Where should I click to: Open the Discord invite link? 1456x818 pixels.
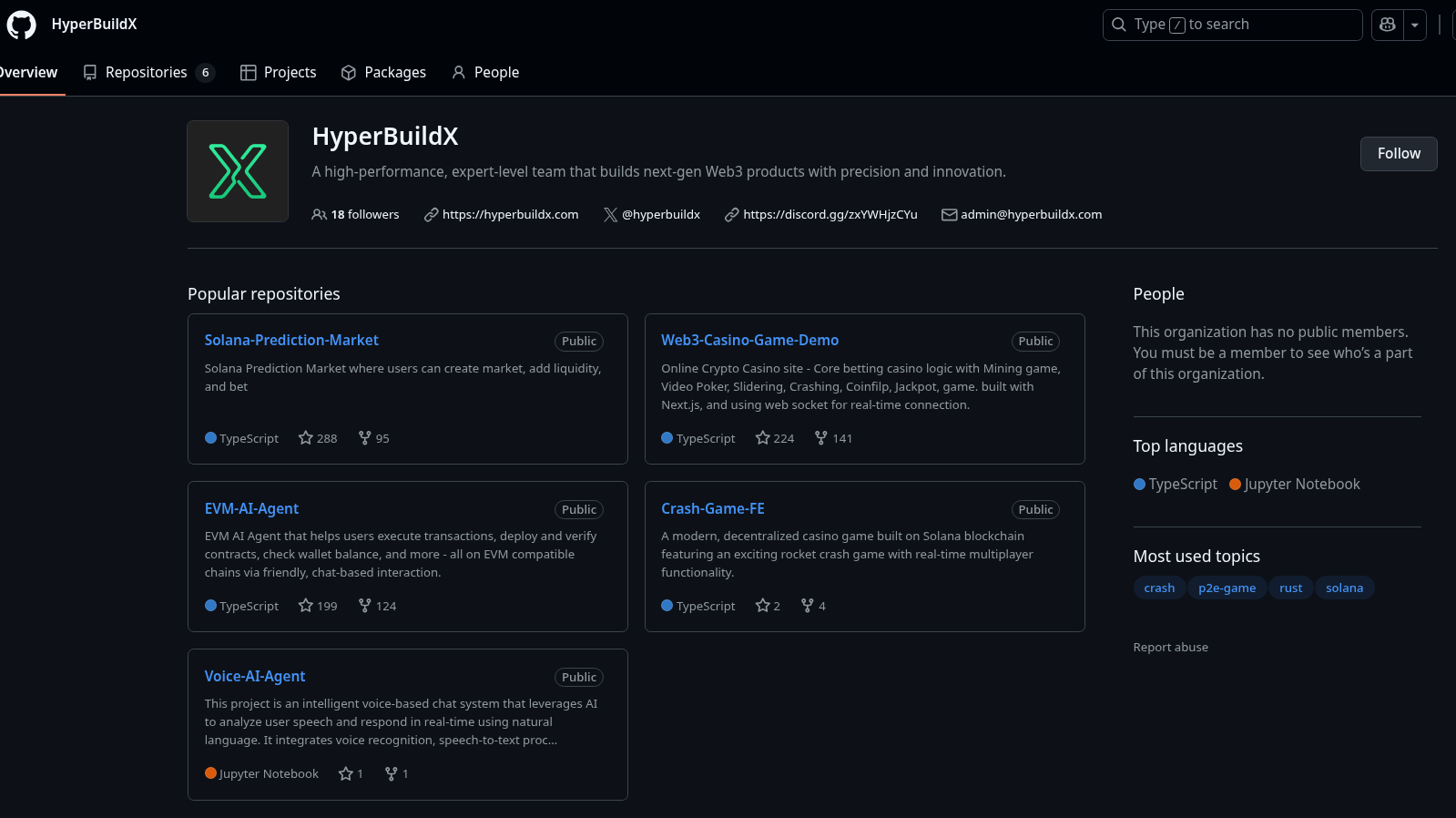pos(830,214)
